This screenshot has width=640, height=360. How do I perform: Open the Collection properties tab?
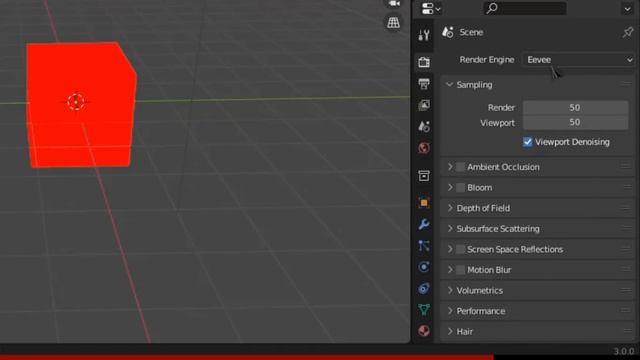[424, 176]
